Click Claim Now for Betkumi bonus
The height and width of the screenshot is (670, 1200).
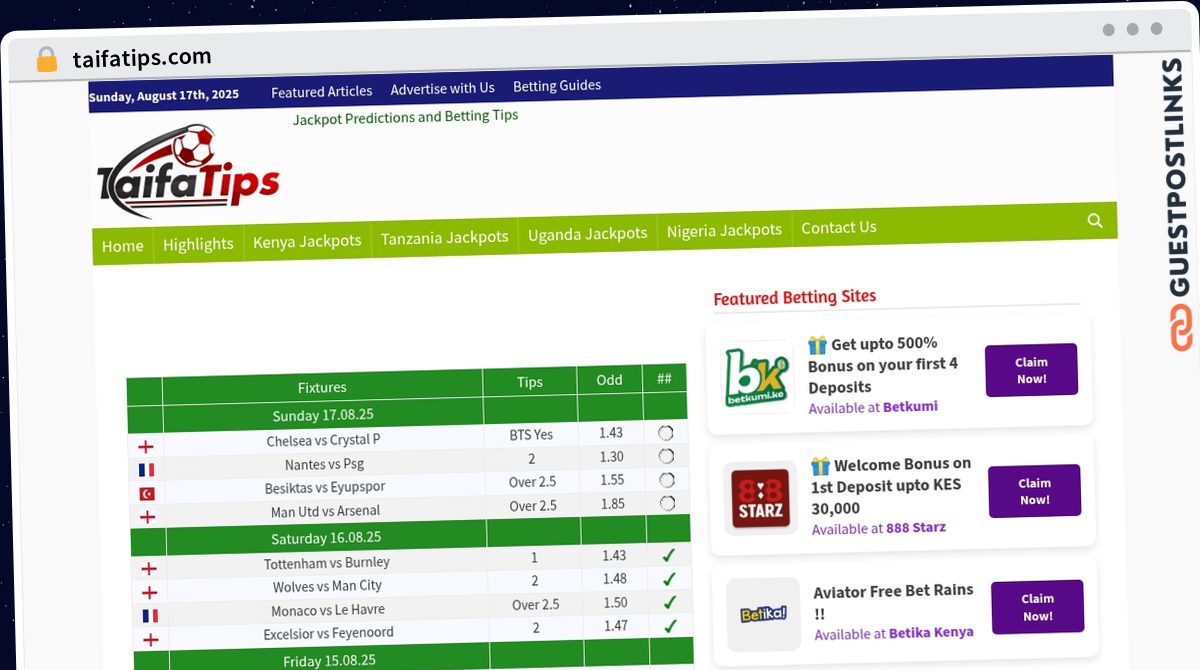click(1031, 370)
